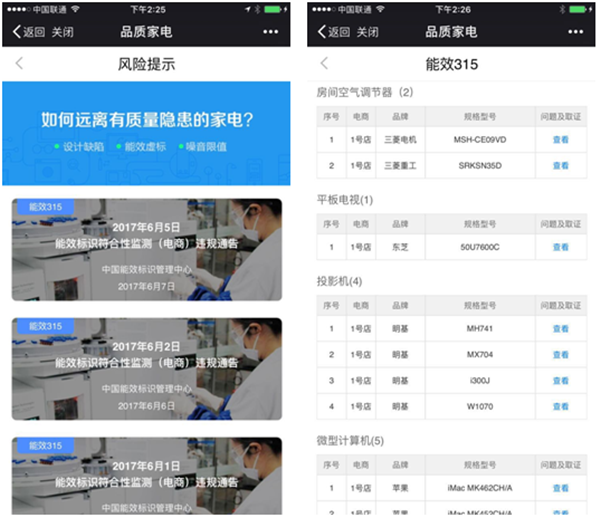This screenshot has width=600, height=517.
Task: Click 查看 for iMac MK462CH/A row
Action: coord(561,488)
